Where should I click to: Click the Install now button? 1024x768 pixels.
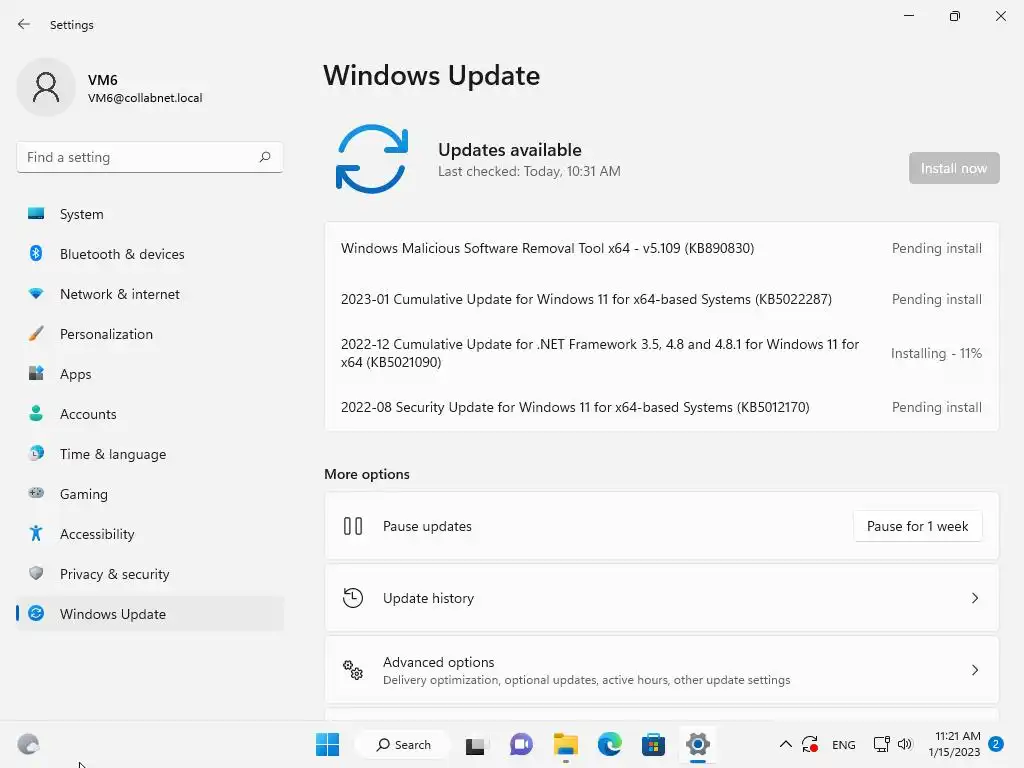[x=953, y=168]
